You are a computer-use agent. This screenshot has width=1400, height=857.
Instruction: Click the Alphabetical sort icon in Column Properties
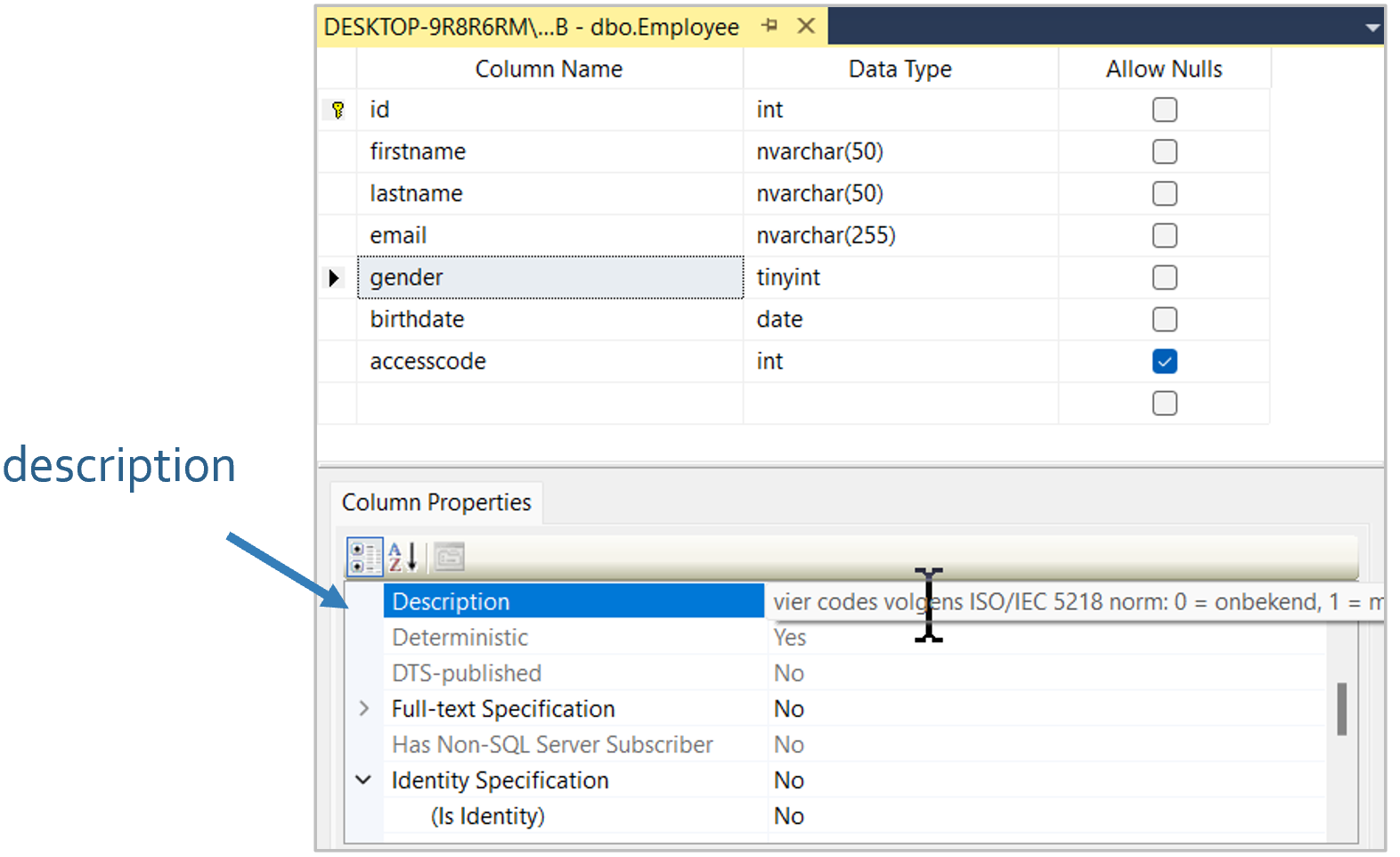coord(403,558)
